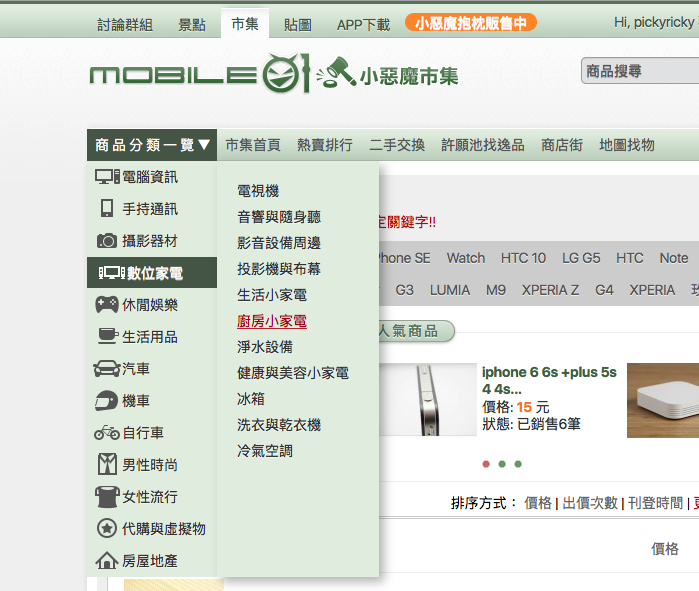Sort listings by 出價次數

click(590, 503)
